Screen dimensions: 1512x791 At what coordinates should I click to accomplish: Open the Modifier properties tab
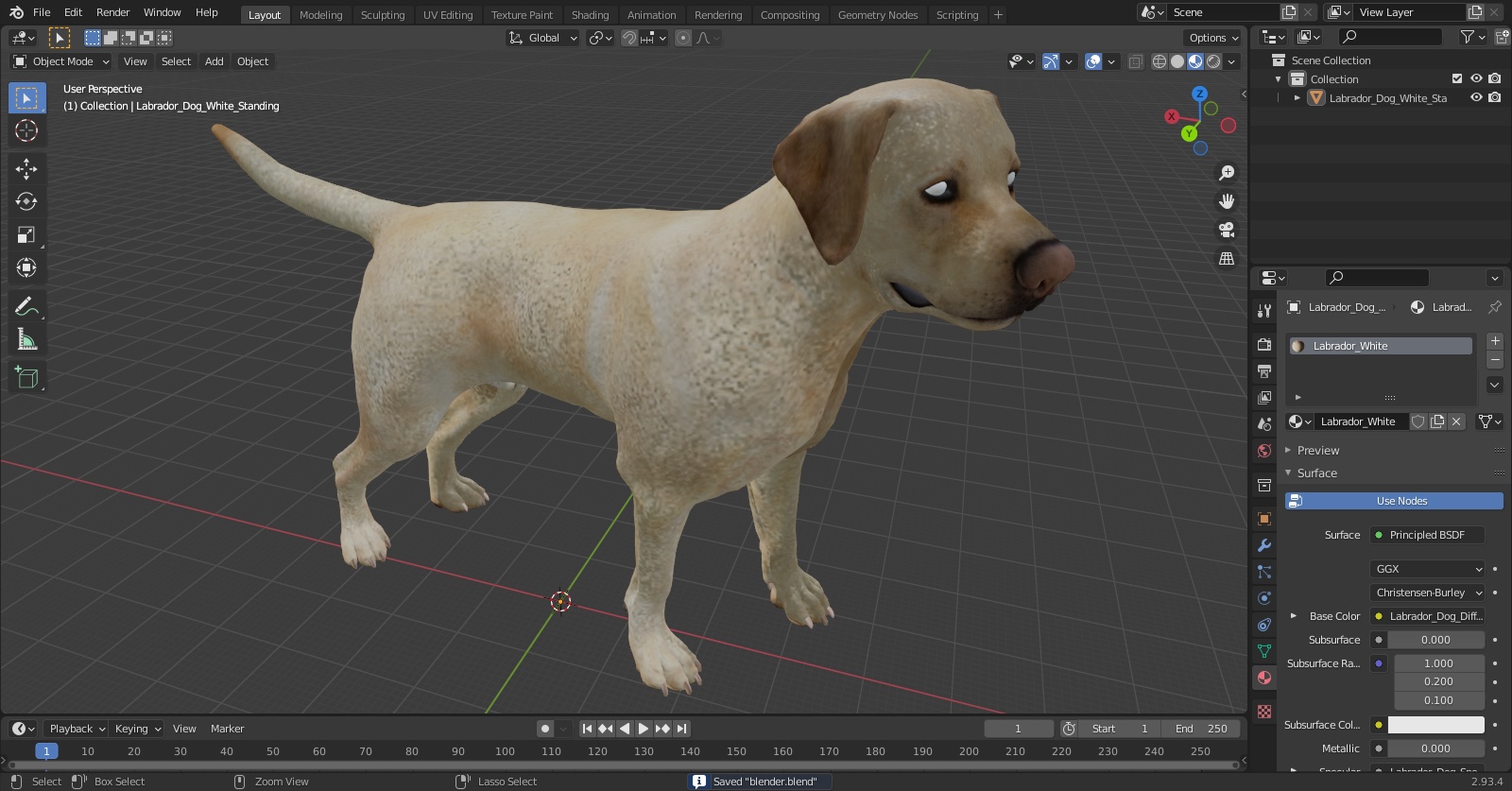[1264, 545]
